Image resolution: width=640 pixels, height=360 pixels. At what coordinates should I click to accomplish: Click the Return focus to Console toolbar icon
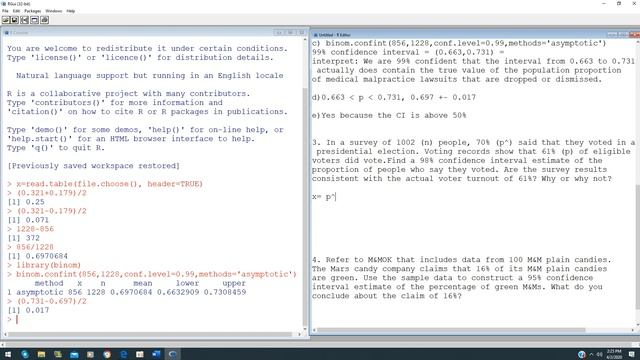click(x=35, y=20)
